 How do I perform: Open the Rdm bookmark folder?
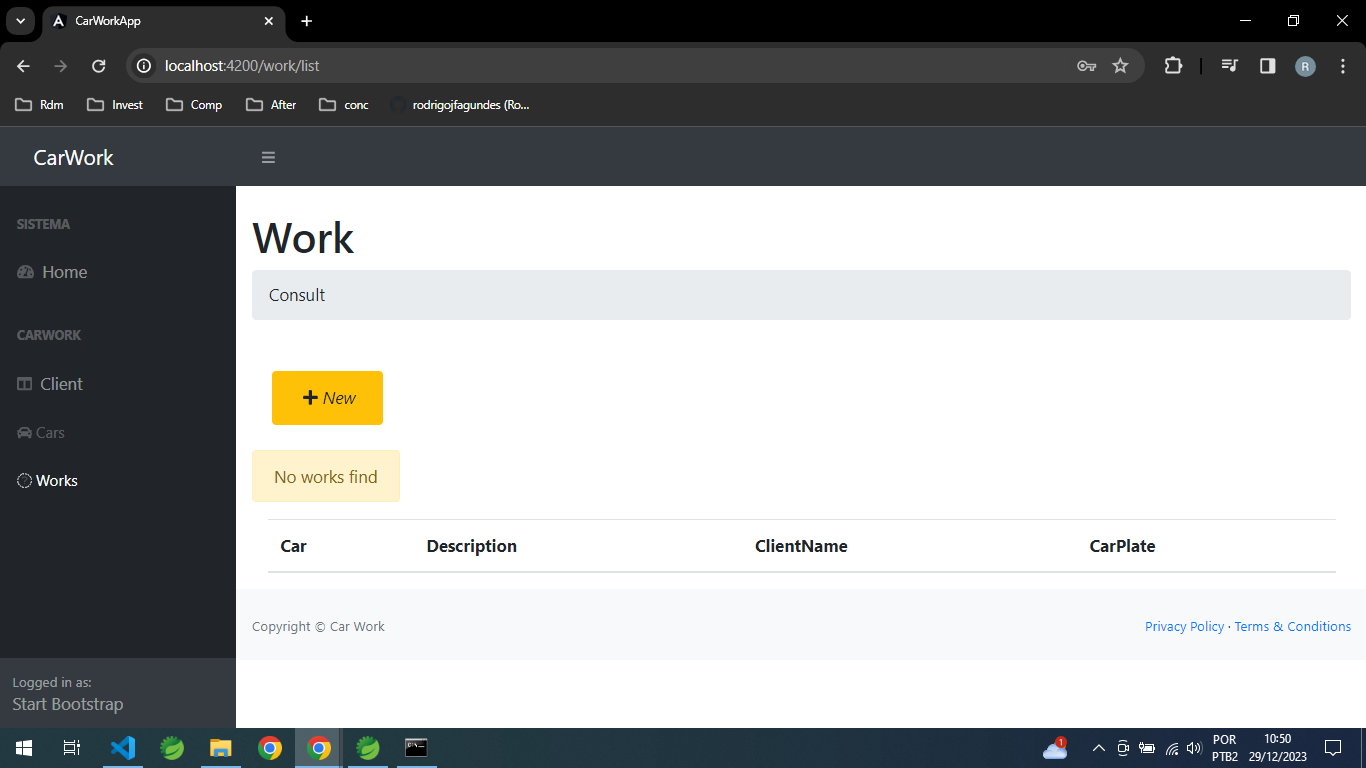(39, 104)
